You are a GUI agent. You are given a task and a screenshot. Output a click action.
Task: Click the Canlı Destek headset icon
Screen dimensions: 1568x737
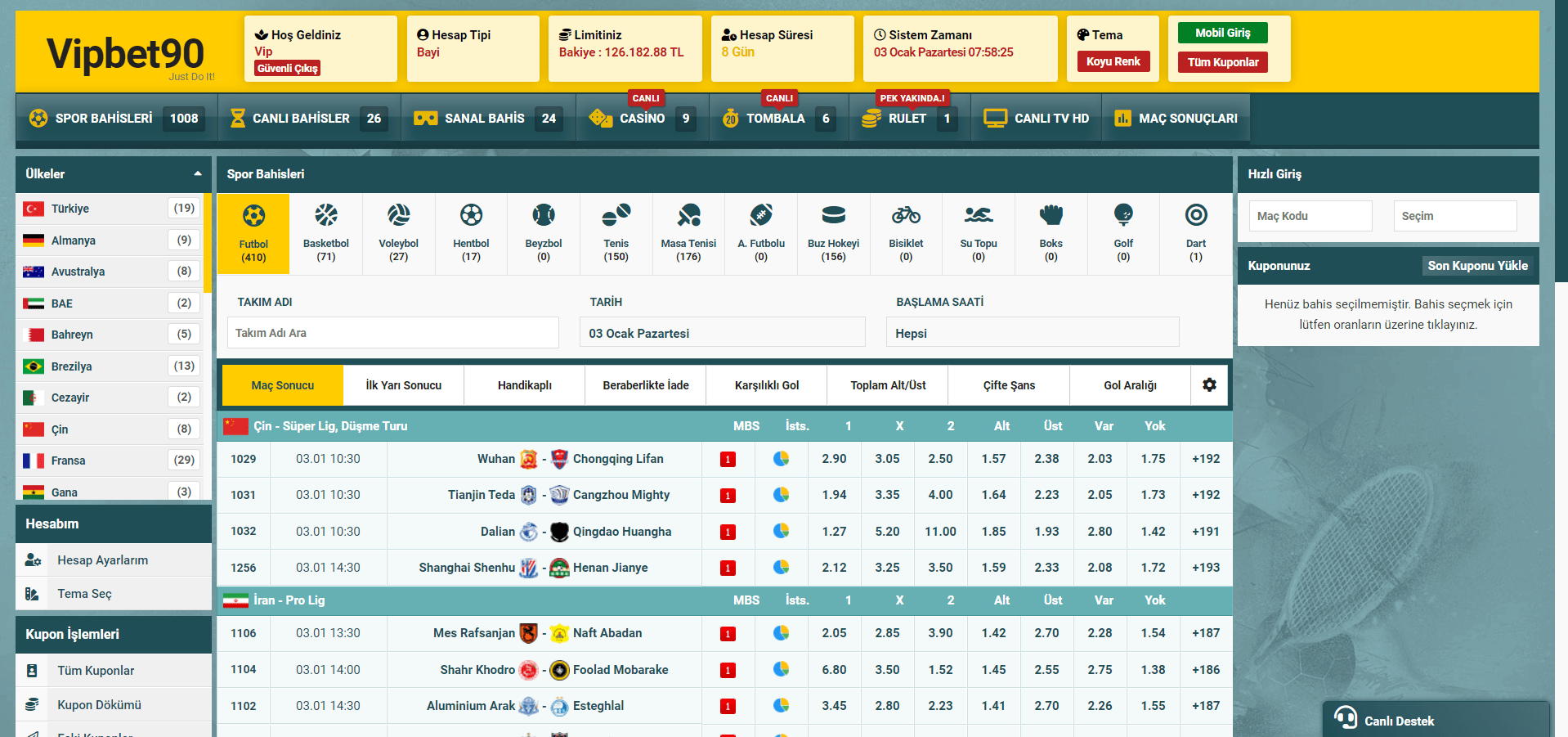[x=1346, y=717]
